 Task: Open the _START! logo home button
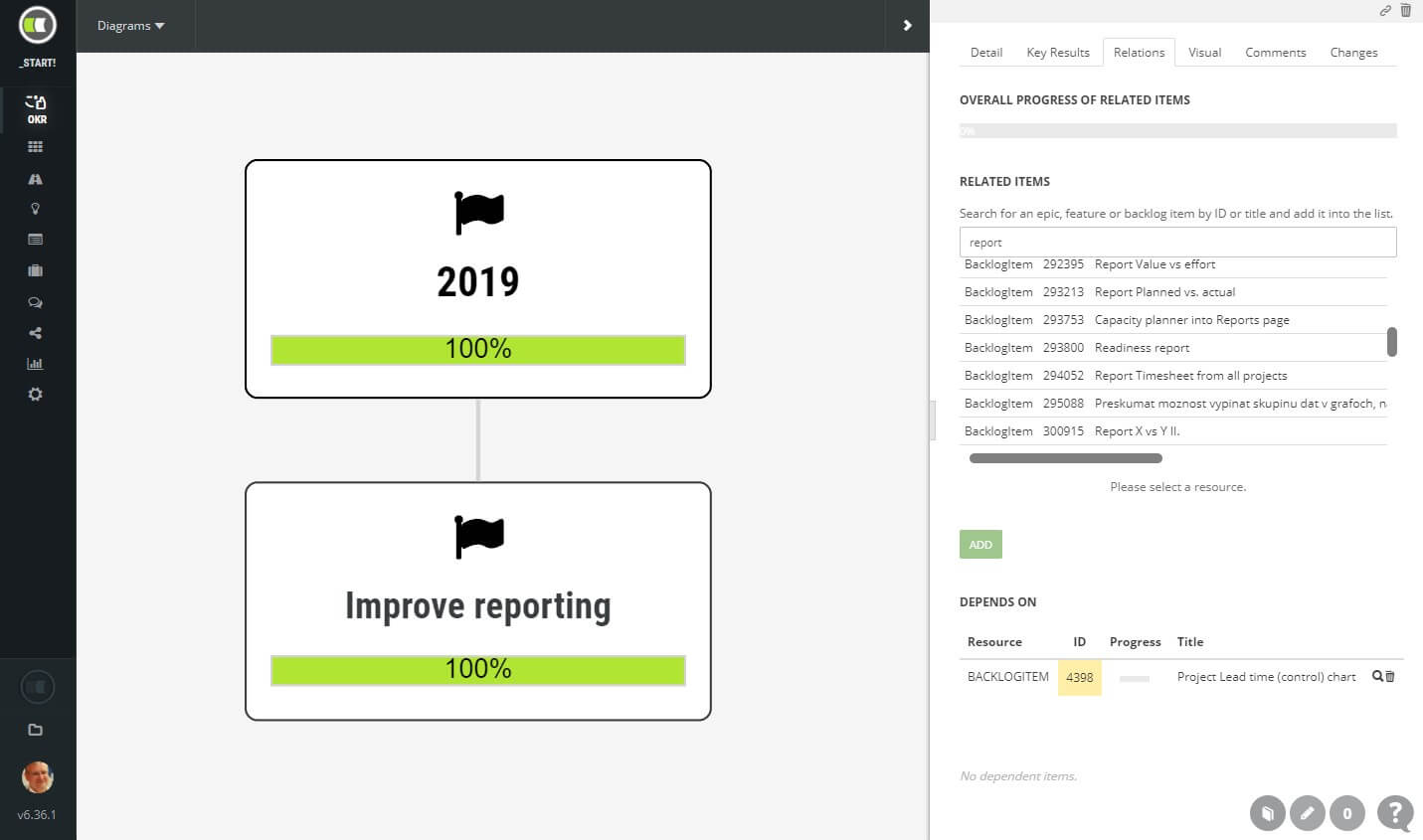tap(38, 25)
